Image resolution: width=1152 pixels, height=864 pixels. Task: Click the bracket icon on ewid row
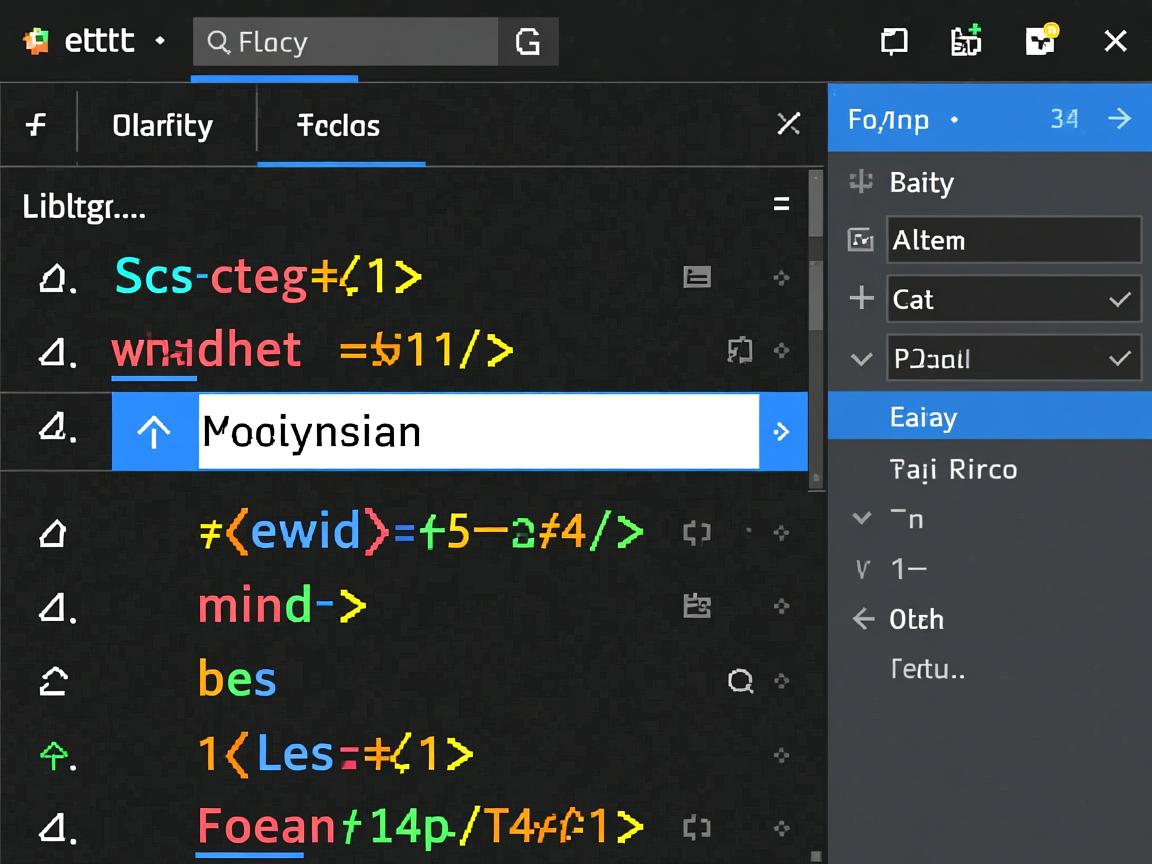pyautogui.click(x=696, y=533)
